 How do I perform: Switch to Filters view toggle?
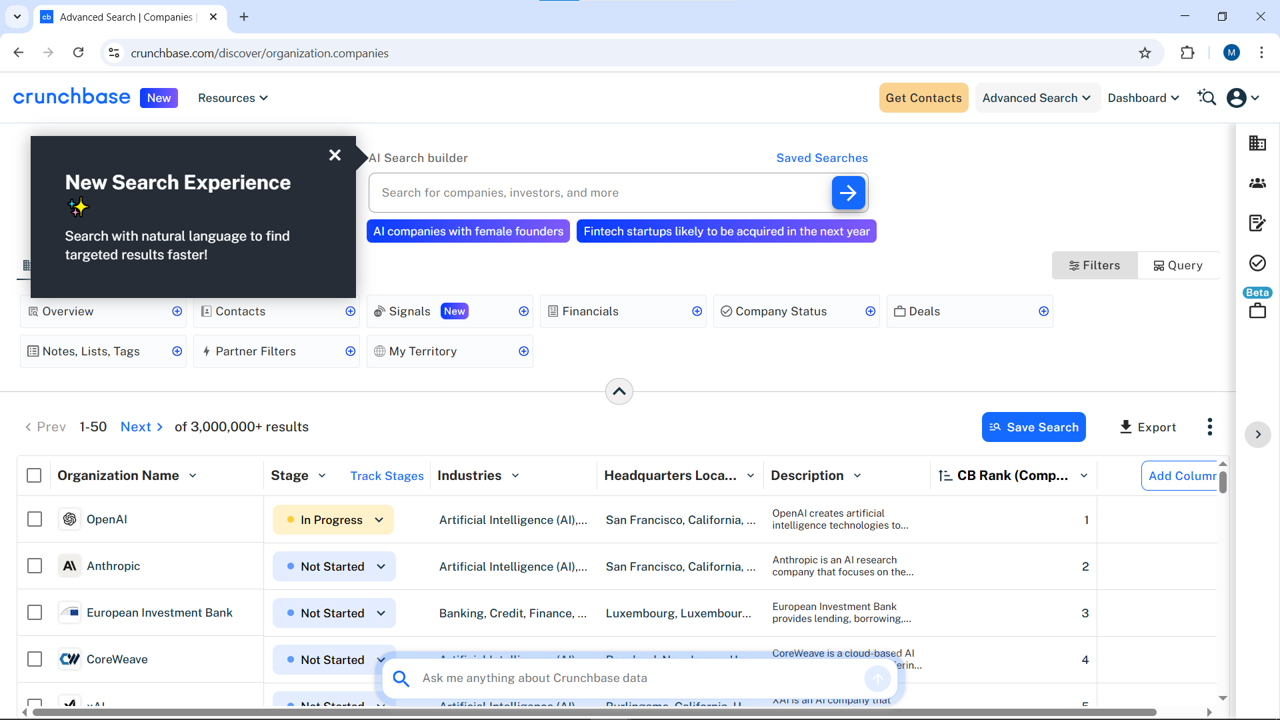1094,265
